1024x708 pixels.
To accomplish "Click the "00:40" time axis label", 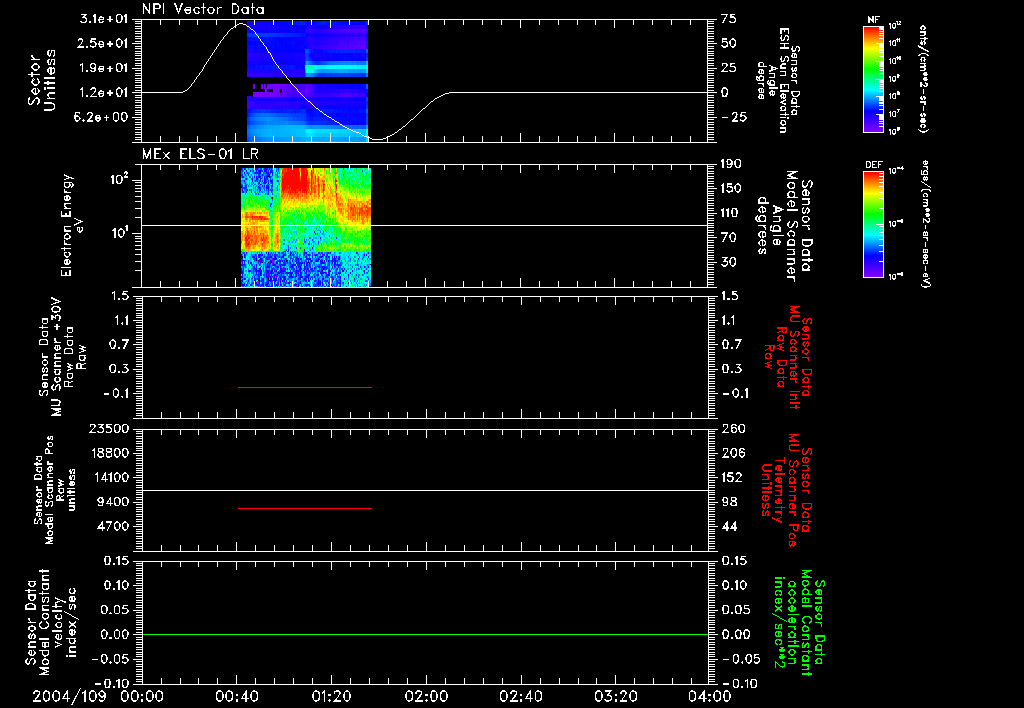I will tap(237, 697).
